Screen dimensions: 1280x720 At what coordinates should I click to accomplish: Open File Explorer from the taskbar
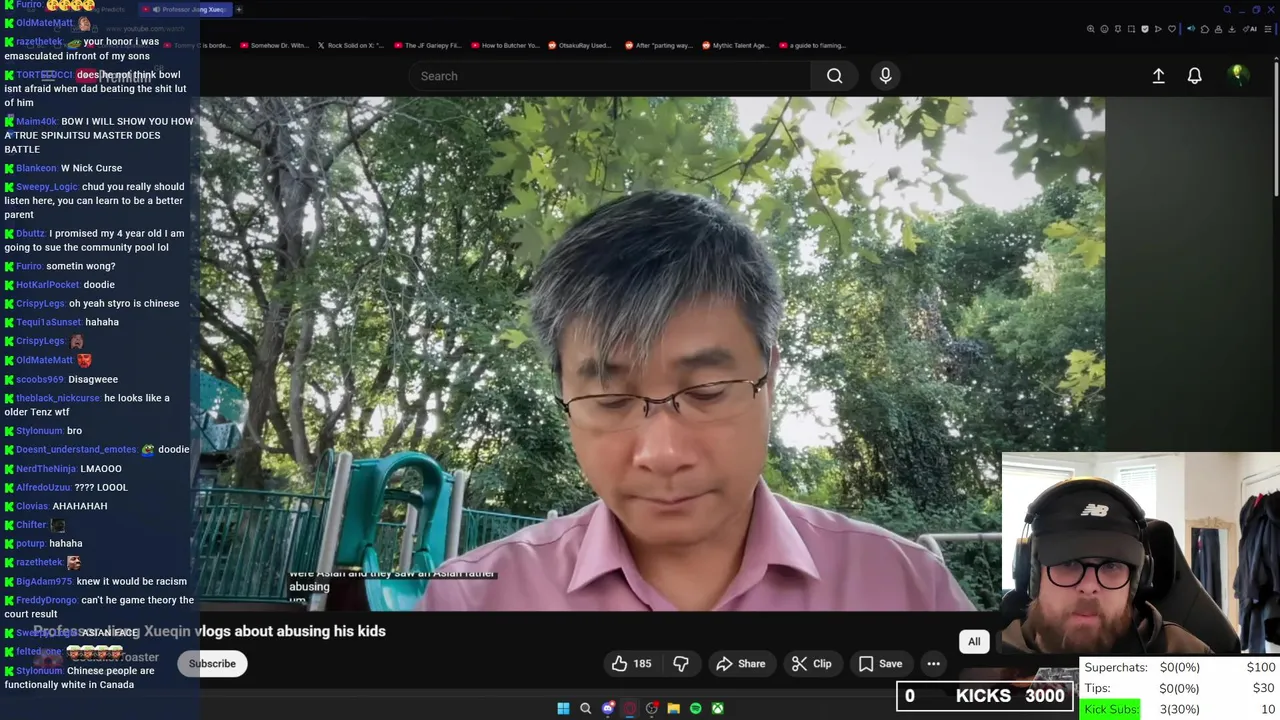click(x=673, y=708)
